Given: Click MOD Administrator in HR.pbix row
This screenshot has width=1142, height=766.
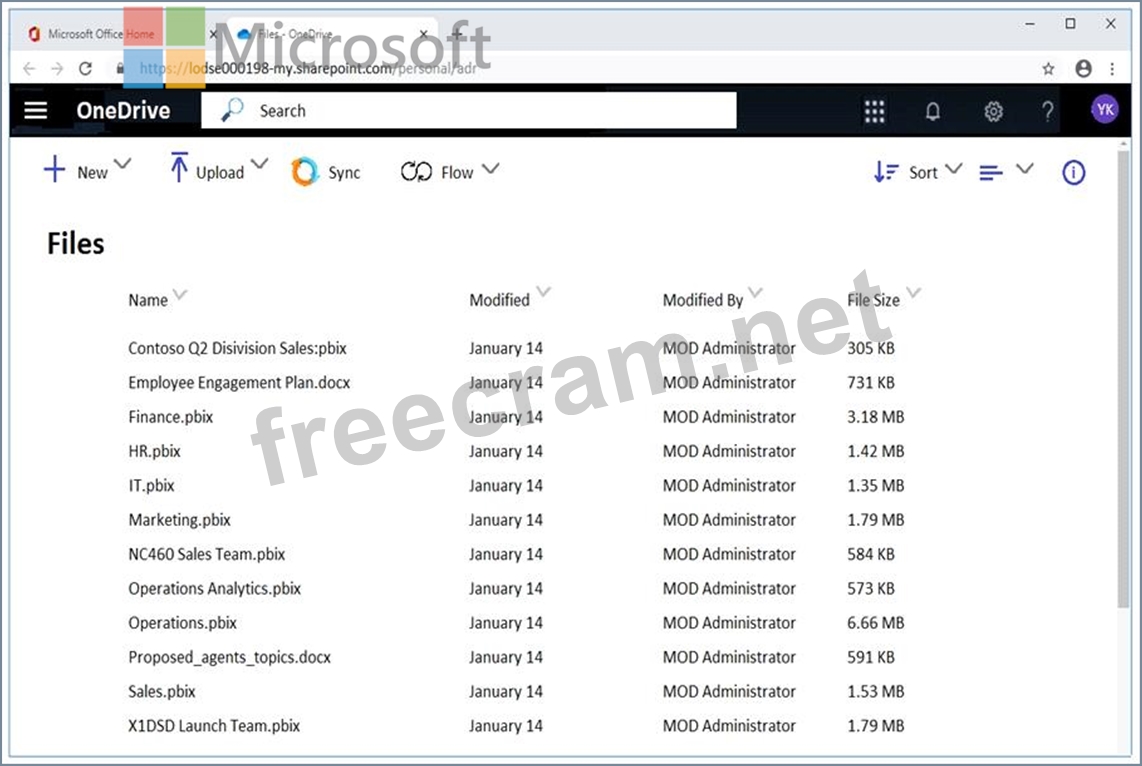Looking at the screenshot, I should pyautogui.click(x=729, y=451).
